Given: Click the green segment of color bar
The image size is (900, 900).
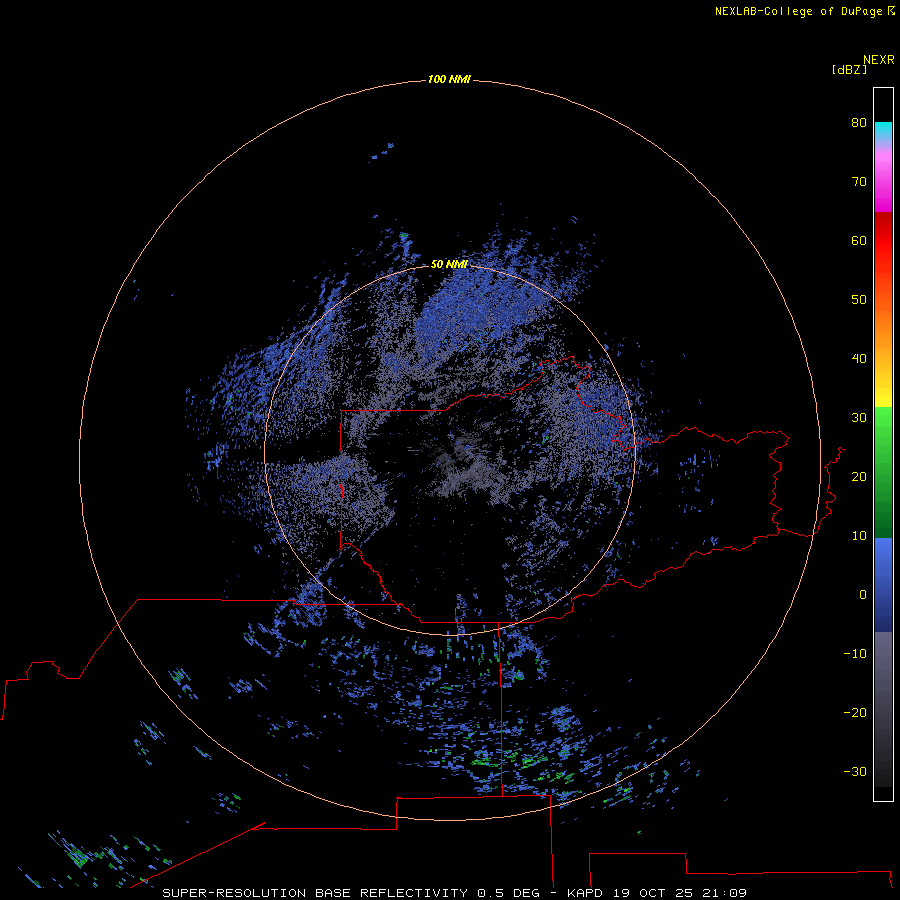Looking at the screenshot, I should click(883, 474).
